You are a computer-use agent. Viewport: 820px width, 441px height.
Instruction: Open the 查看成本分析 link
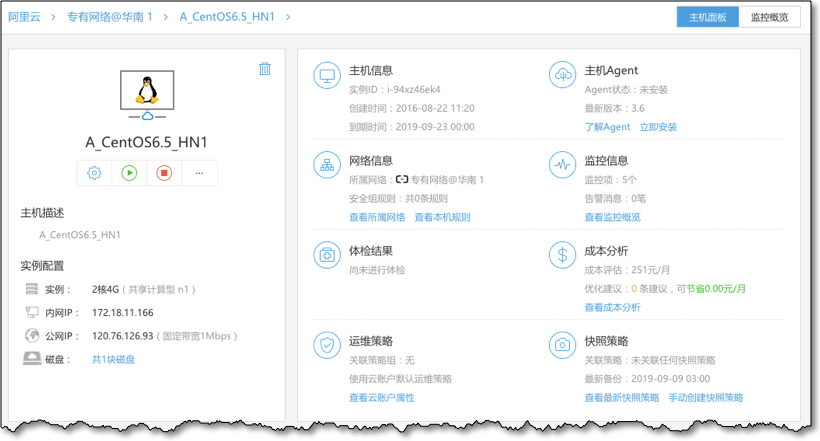click(612, 307)
